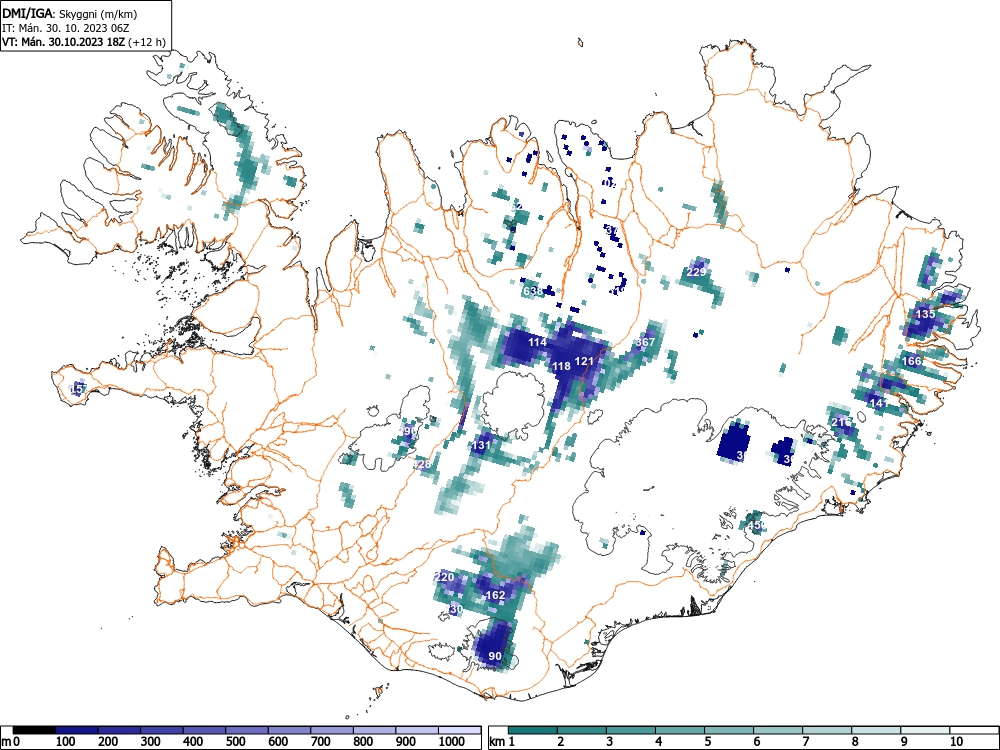
Task: Click the 'km' unit label of legend
Action: click(498, 742)
